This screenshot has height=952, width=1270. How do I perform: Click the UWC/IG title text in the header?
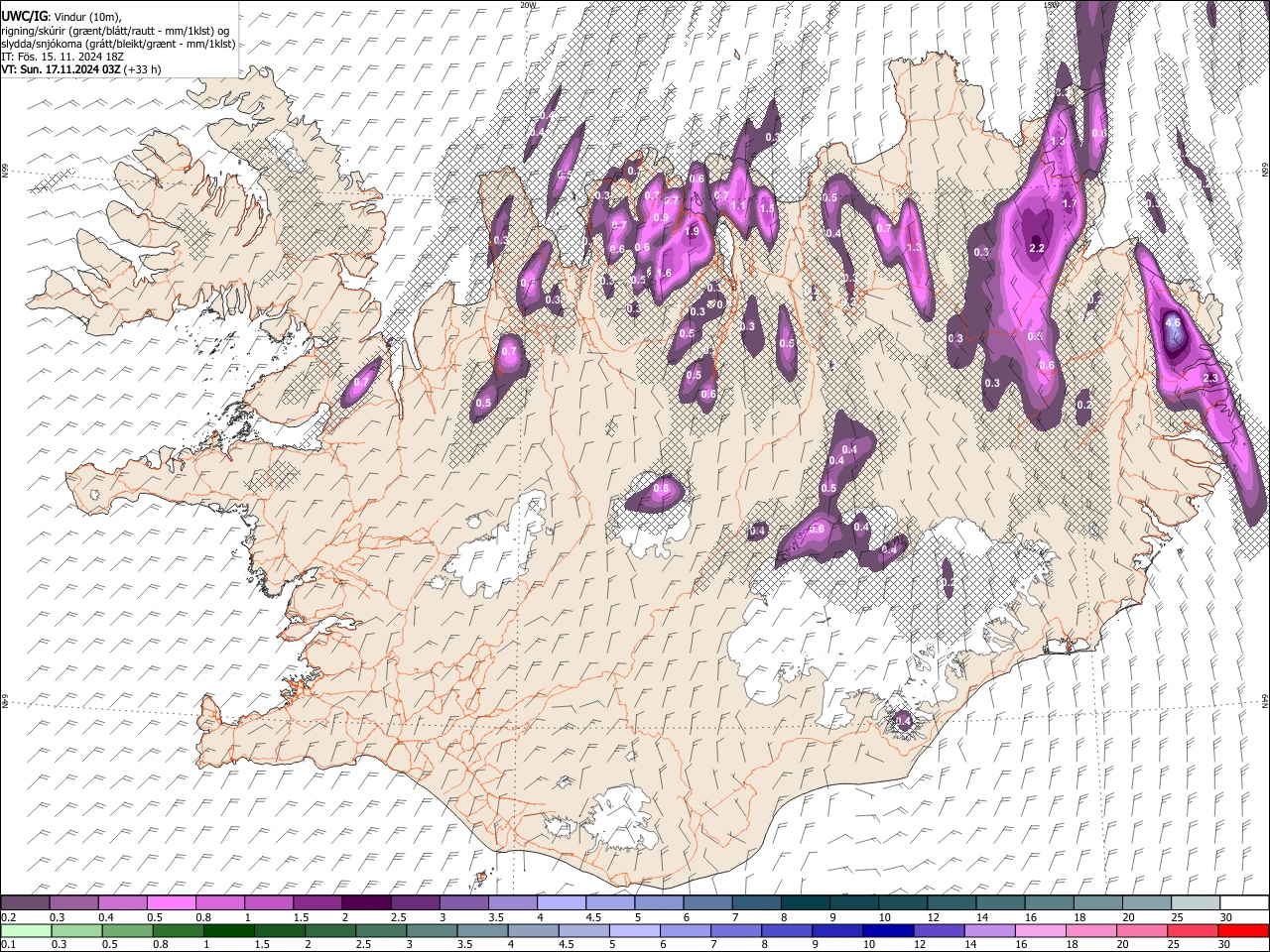(x=24, y=17)
